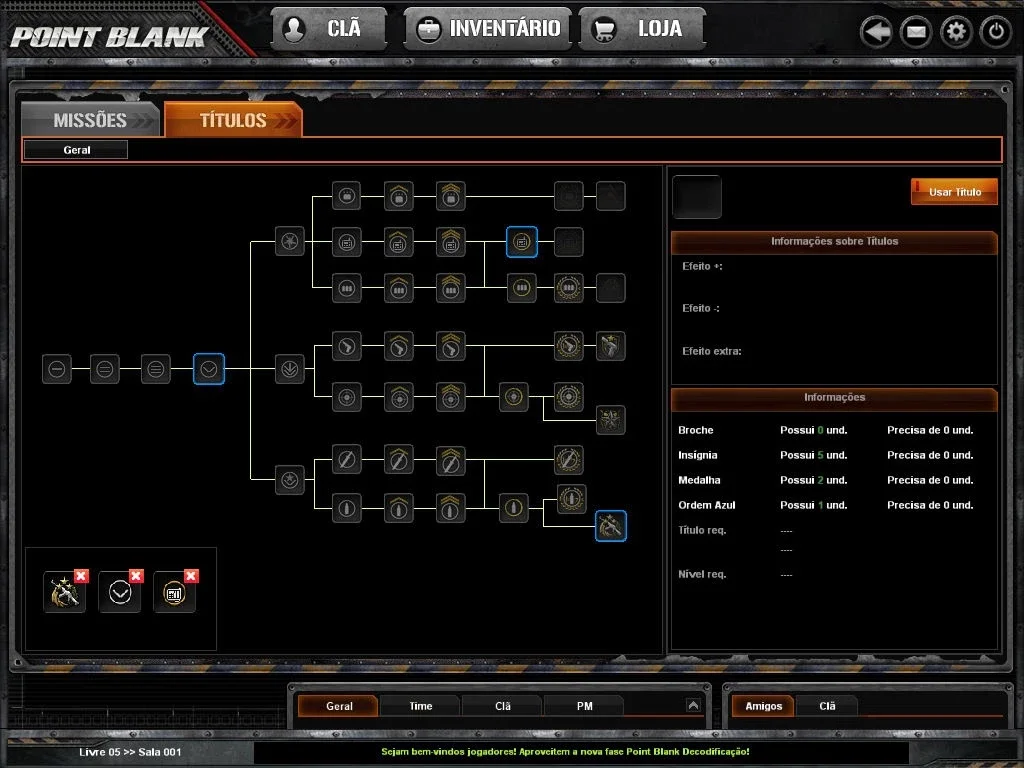This screenshot has width=1024, height=768.
Task: Click the blue-highlighted down-chevron title in the tree
Action: tap(209, 369)
